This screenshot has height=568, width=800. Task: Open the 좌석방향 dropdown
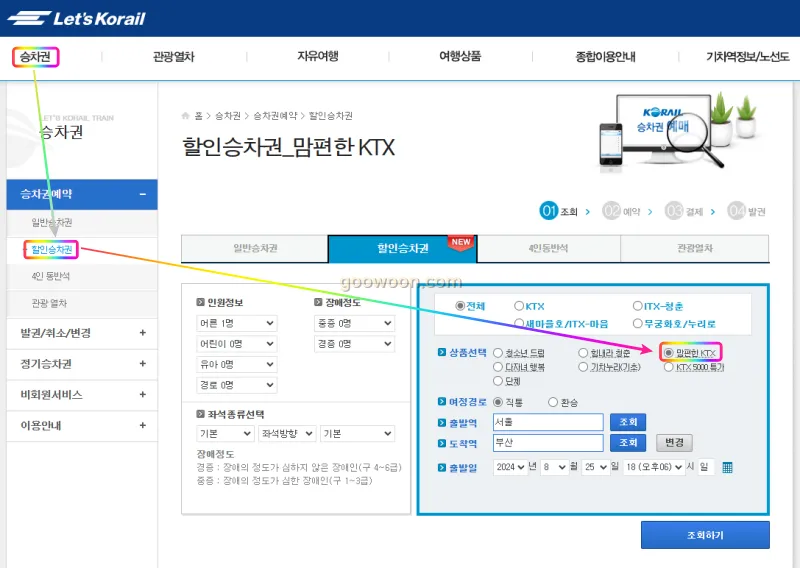pyautogui.click(x=287, y=433)
